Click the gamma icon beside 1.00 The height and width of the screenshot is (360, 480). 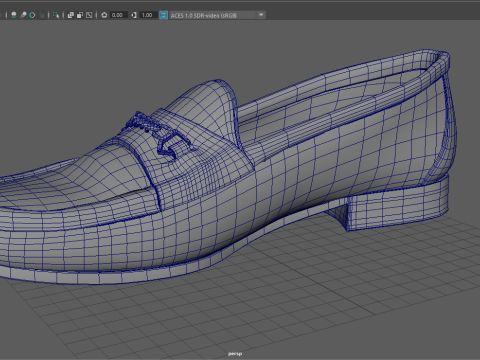[x=134, y=15]
